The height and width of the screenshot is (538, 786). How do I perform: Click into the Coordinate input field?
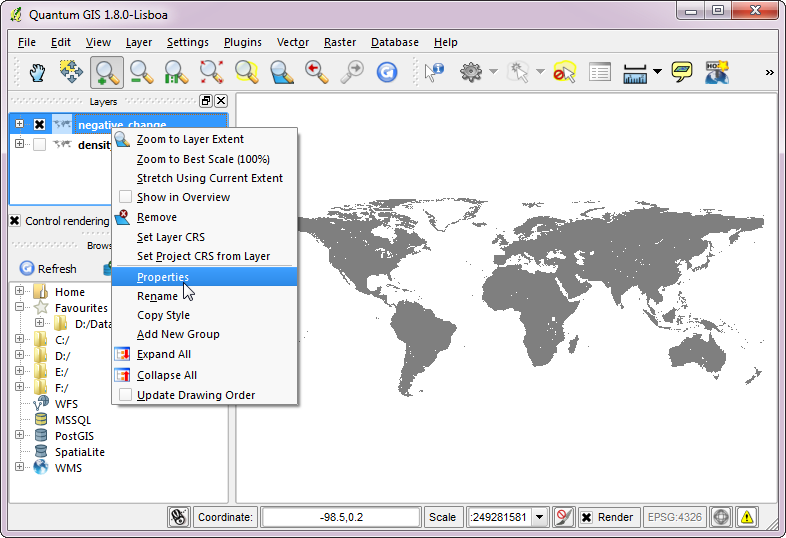coord(341,517)
